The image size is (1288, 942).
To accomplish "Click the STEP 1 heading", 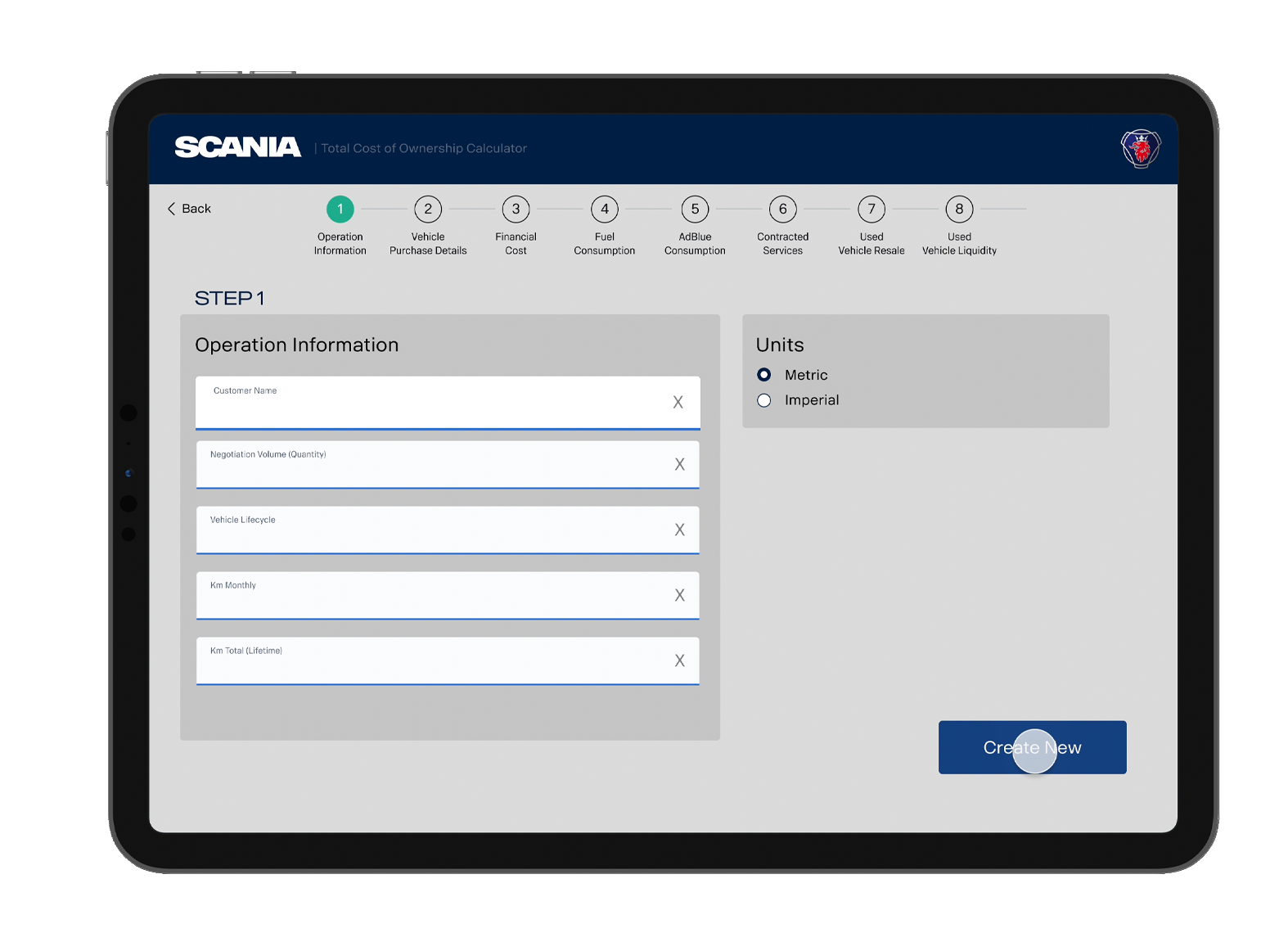I will coord(229,298).
